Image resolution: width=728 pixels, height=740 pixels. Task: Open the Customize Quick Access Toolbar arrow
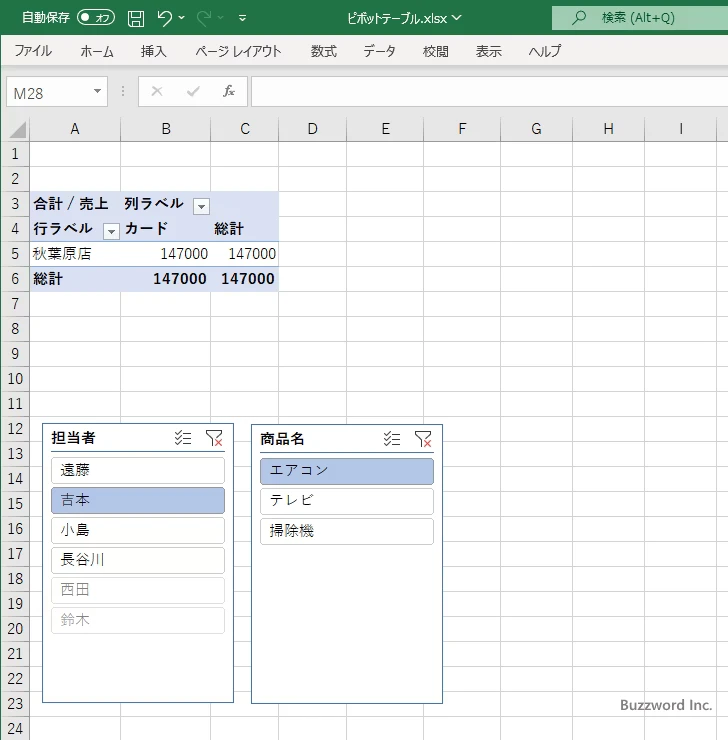coord(243,18)
